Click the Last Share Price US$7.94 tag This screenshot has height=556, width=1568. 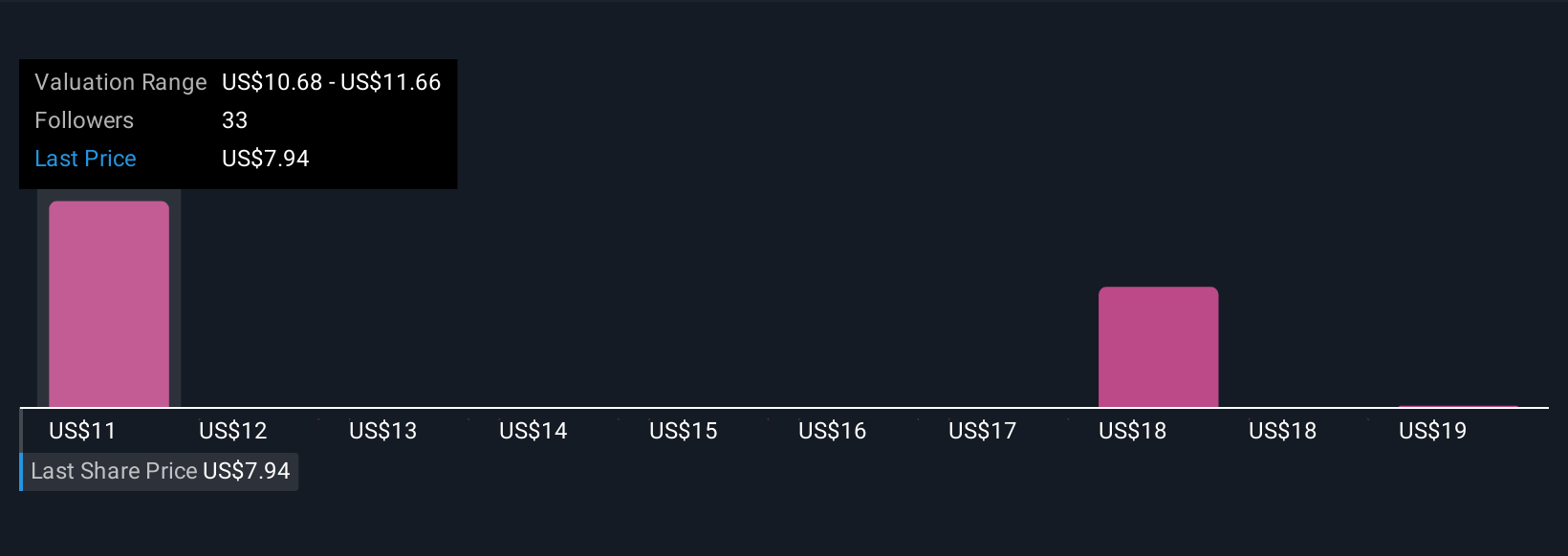(x=161, y=471)
